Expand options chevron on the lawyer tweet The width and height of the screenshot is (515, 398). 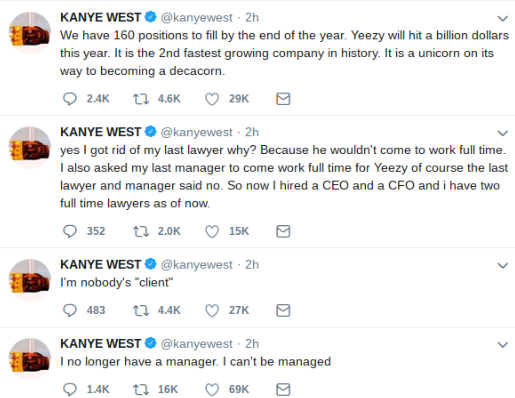[x=503, y=133]
